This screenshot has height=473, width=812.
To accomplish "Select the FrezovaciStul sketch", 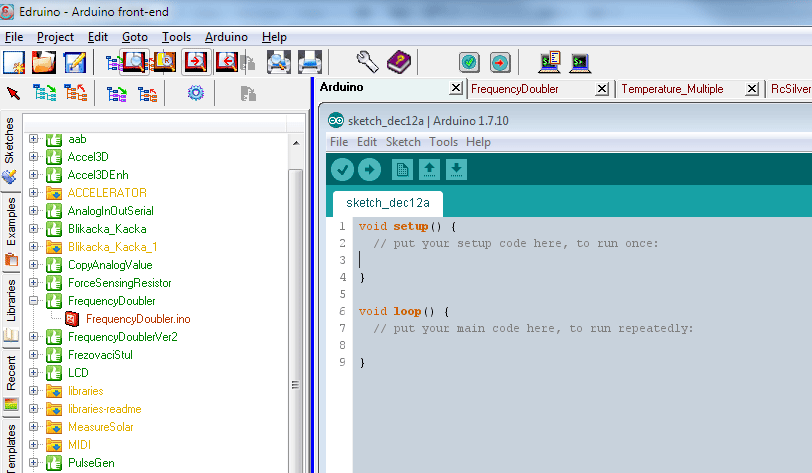I will (x=100, y=355).
